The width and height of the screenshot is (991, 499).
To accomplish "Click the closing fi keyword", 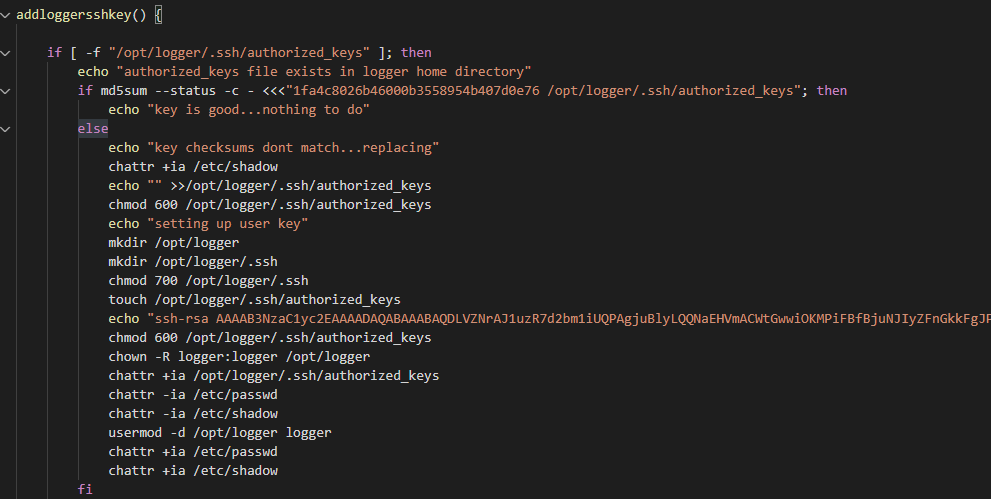I will (x=85, y=490).
